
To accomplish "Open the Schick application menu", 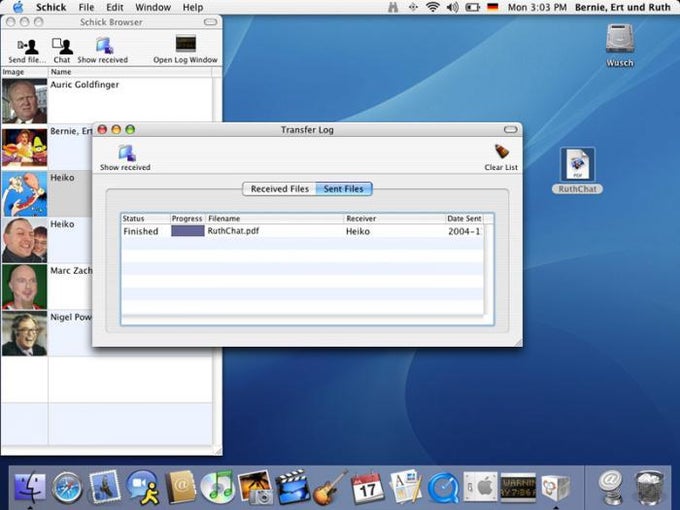I will pyautogui.click(x=51, y=7).
